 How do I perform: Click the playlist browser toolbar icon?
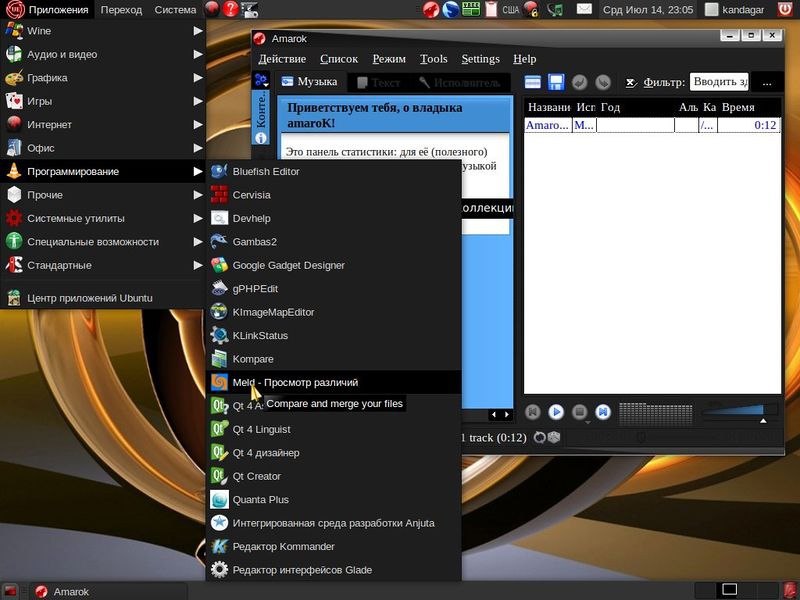tap(532, 82)
